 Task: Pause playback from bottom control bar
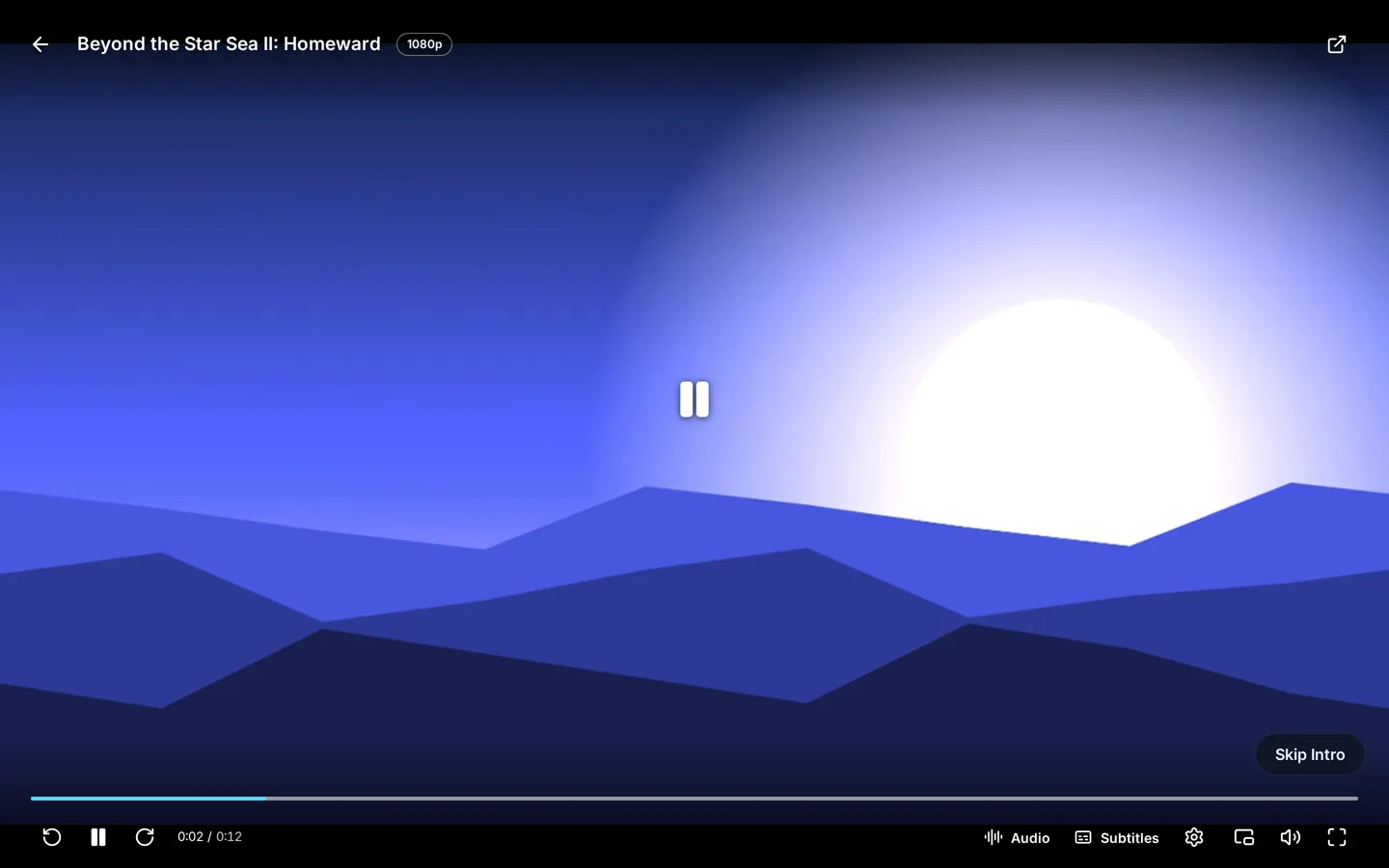point(98,837)
